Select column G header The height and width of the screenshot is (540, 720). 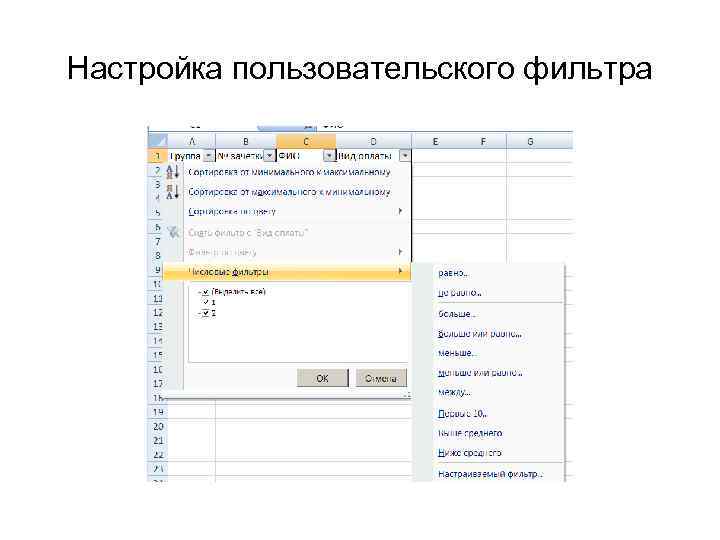pos(530,141)
